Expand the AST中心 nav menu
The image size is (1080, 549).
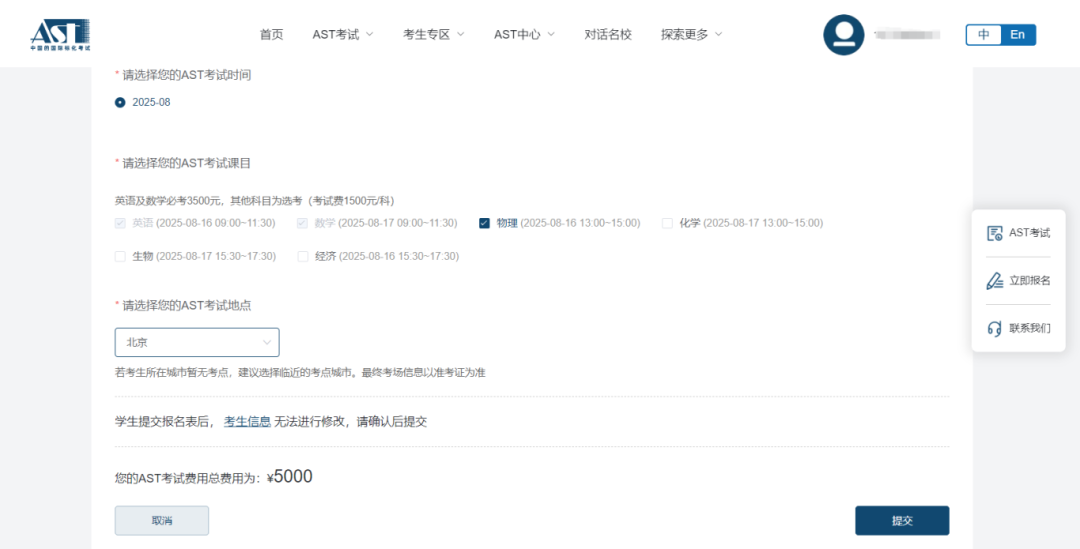click(524, 34)
